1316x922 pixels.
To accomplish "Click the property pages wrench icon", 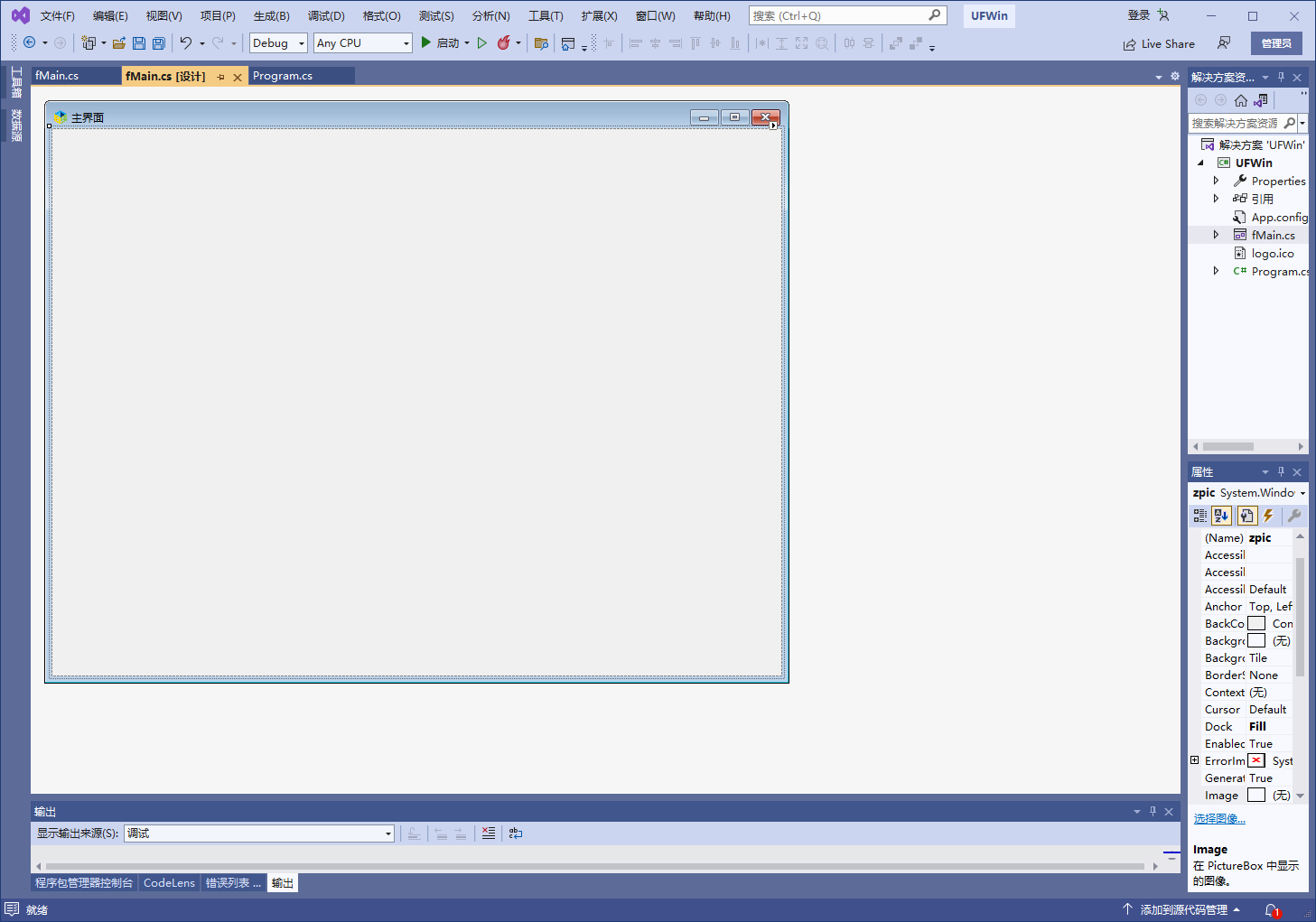I will (1294, 516).
